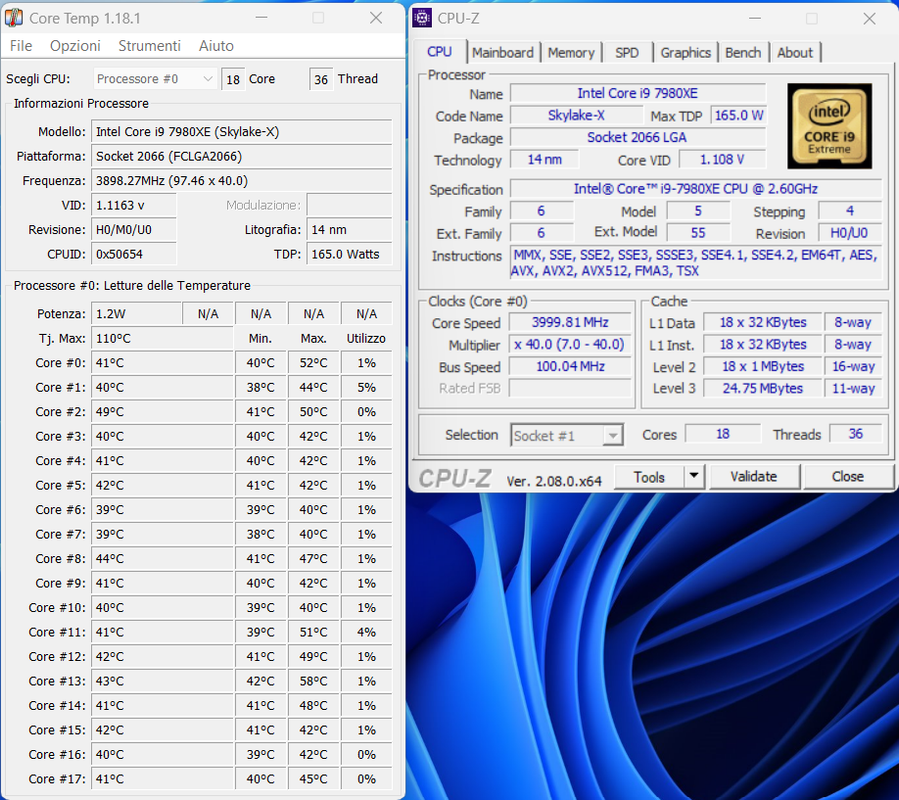Viewport: 899px width, 800px height.
Task: Click the Litografia value 14 nm
Action: point(349,230)
